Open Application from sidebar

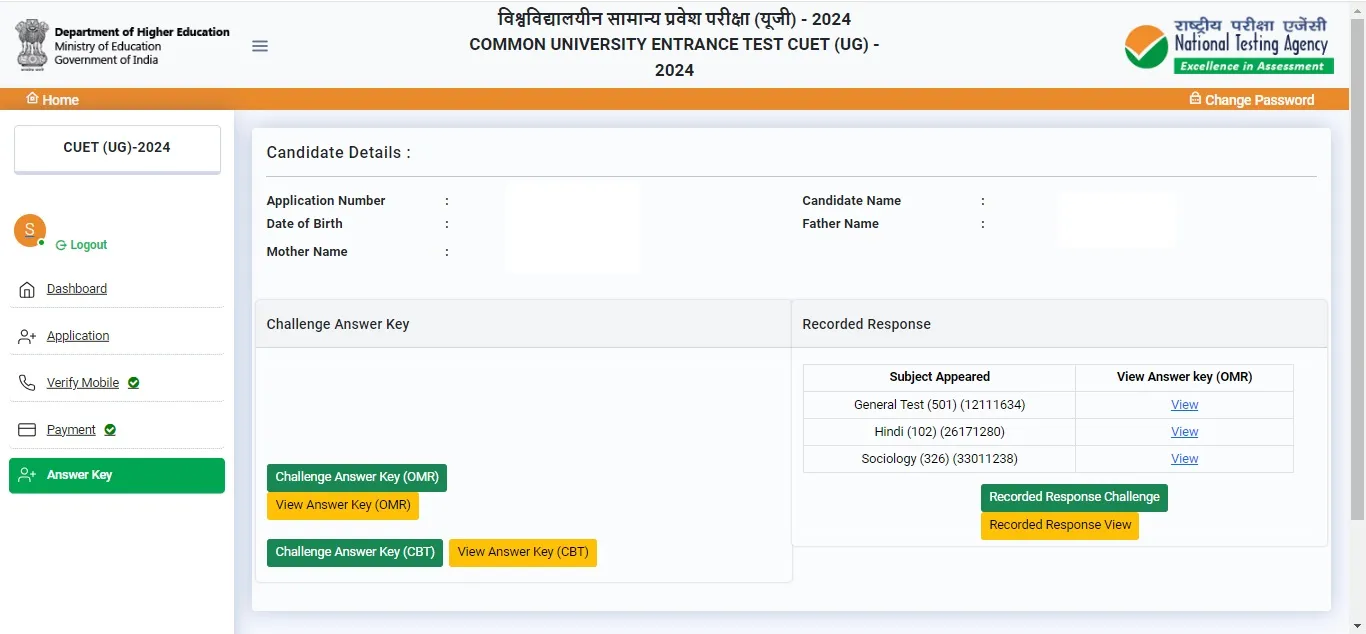coord(78,336)
